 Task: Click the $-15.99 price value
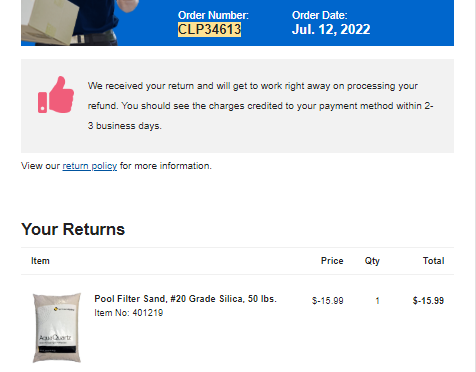click(328, 301)
